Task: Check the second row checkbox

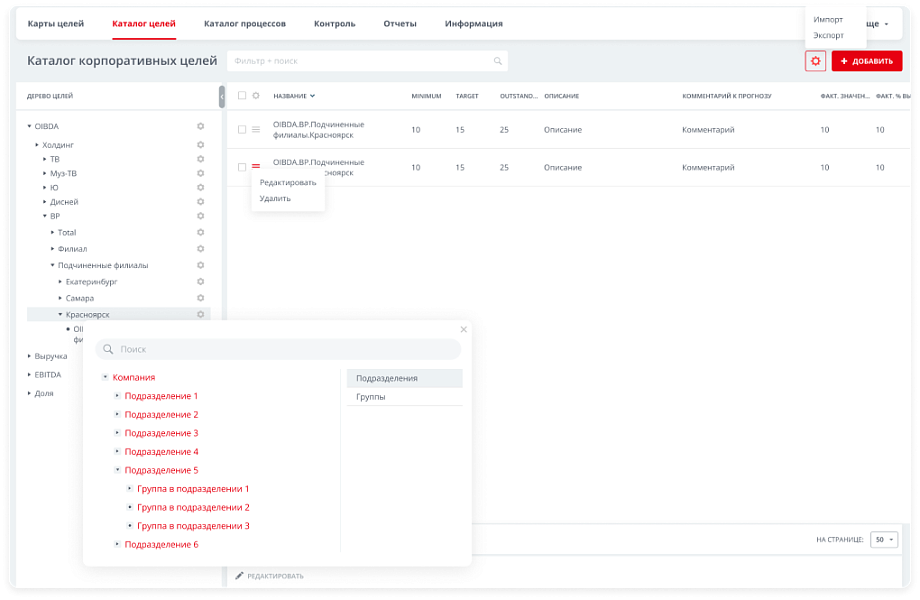Action: [x=242, y=167]
